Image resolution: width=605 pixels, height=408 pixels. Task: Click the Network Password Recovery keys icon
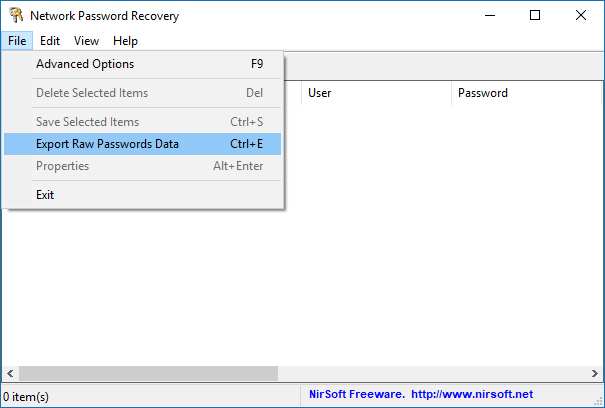pyautogui.click(x=16, y=15)
